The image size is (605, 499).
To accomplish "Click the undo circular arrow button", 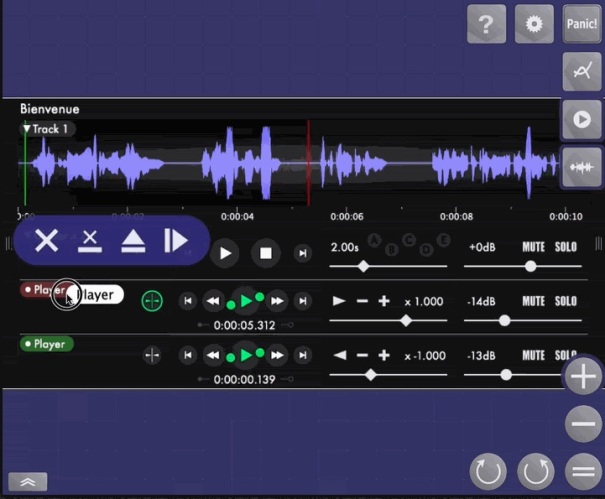I will coord(489,470).
